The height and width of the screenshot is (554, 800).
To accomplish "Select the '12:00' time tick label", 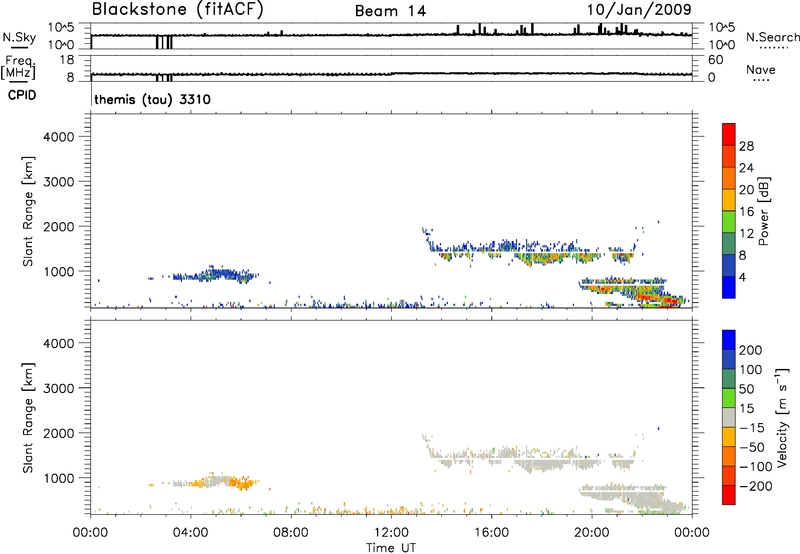I will tap(391, 533).
